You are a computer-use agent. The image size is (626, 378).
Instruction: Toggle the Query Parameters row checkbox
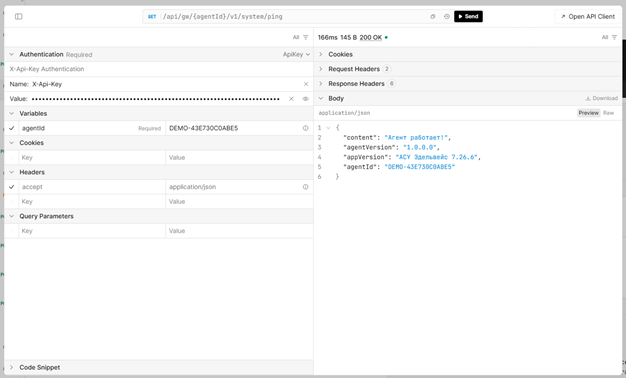click(x=12, y=231)
